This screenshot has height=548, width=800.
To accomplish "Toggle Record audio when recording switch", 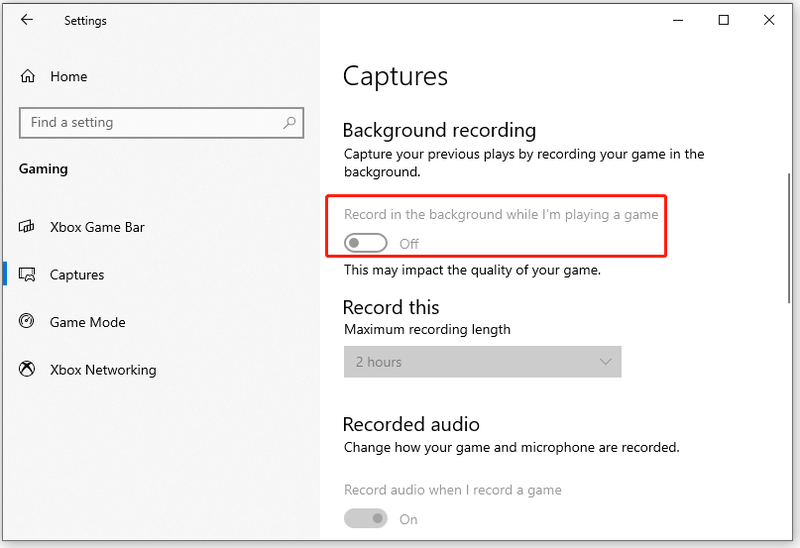I will 365,518.
